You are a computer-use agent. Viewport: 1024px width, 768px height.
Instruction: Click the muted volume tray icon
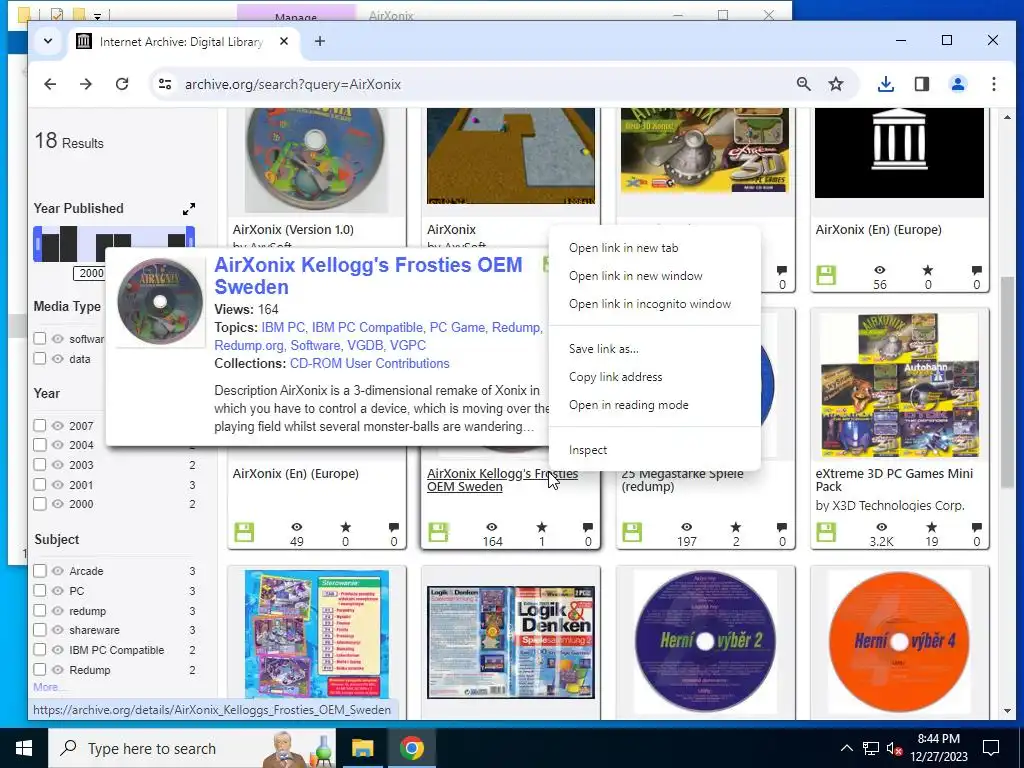pos(894,748)
